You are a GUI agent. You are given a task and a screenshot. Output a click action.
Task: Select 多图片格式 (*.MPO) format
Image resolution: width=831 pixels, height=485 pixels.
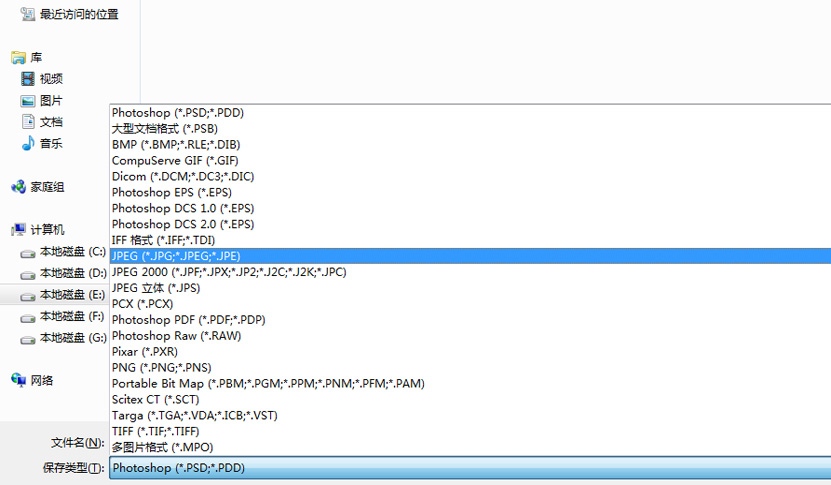(x=471, y=447)
